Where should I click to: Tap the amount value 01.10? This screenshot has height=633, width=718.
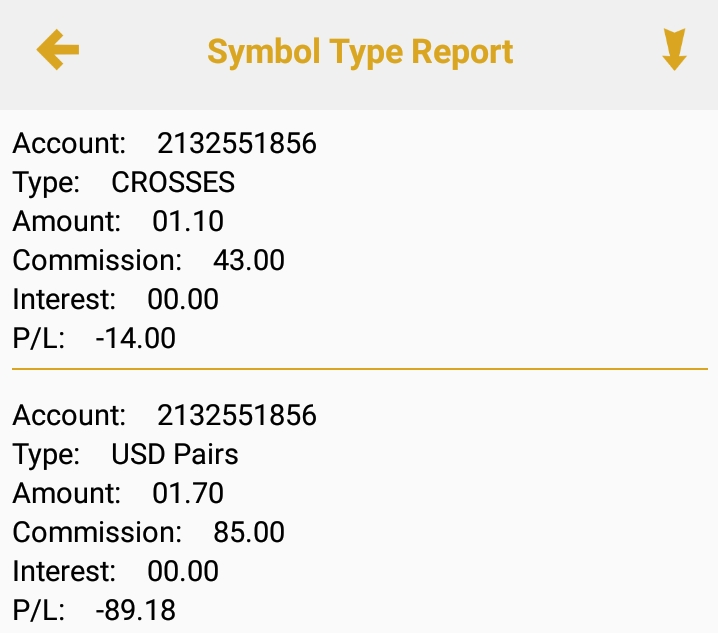[x=188, y=221]
